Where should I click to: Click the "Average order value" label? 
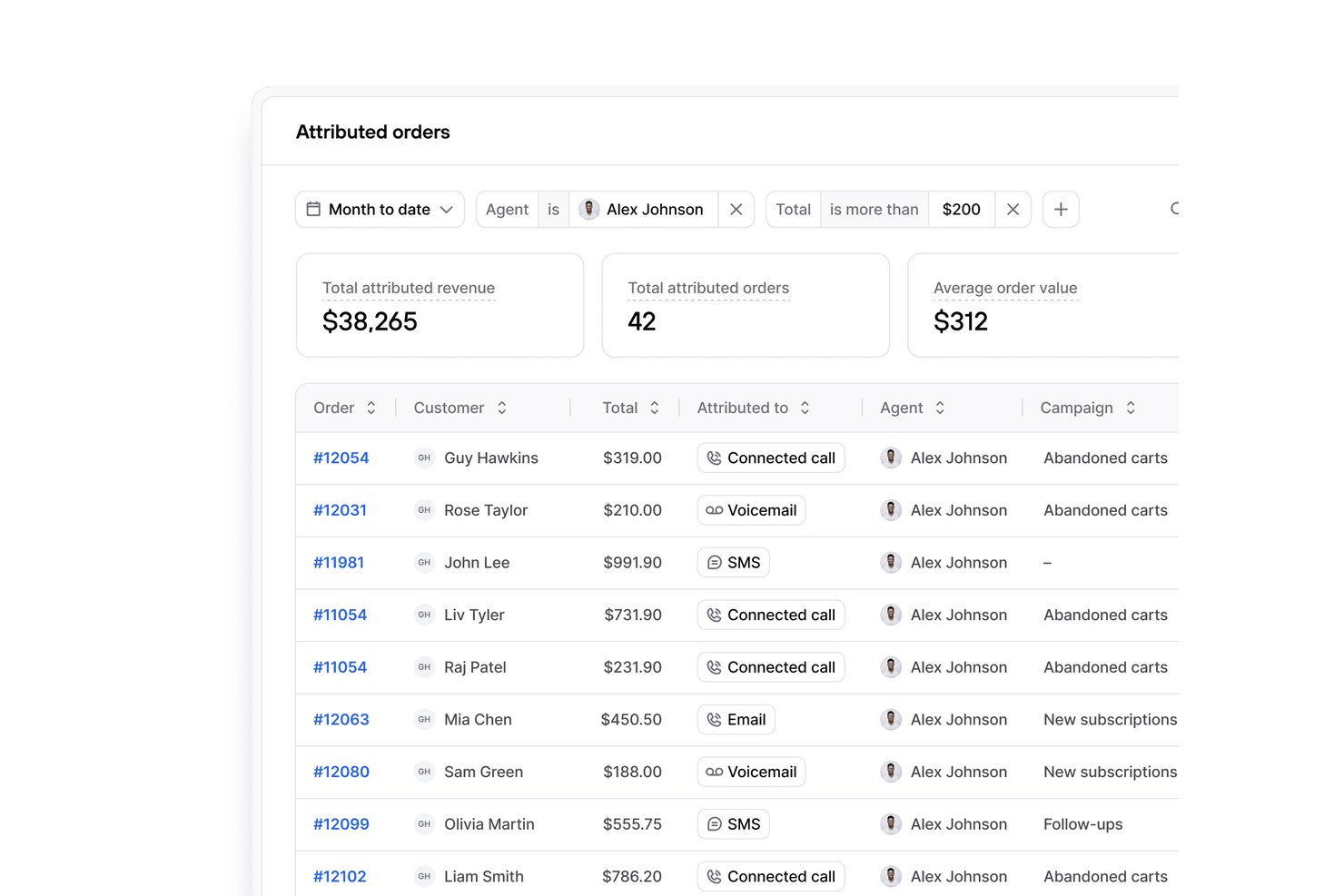1005,289
